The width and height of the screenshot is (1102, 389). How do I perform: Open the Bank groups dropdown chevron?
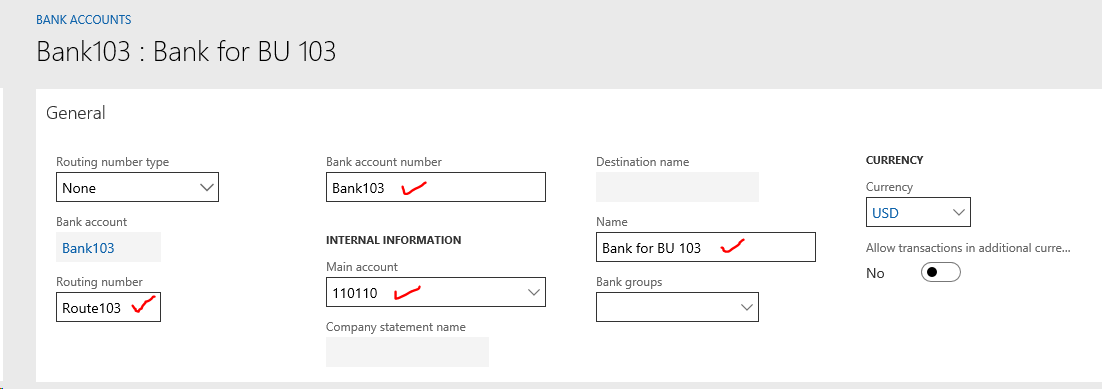[747, 307]
